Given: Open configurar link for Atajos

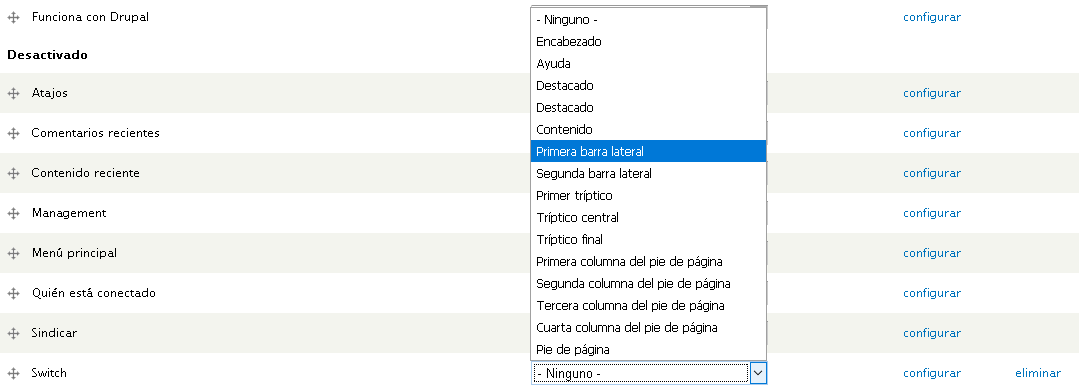Looking at the screenshot, I should tap(932, 93).
